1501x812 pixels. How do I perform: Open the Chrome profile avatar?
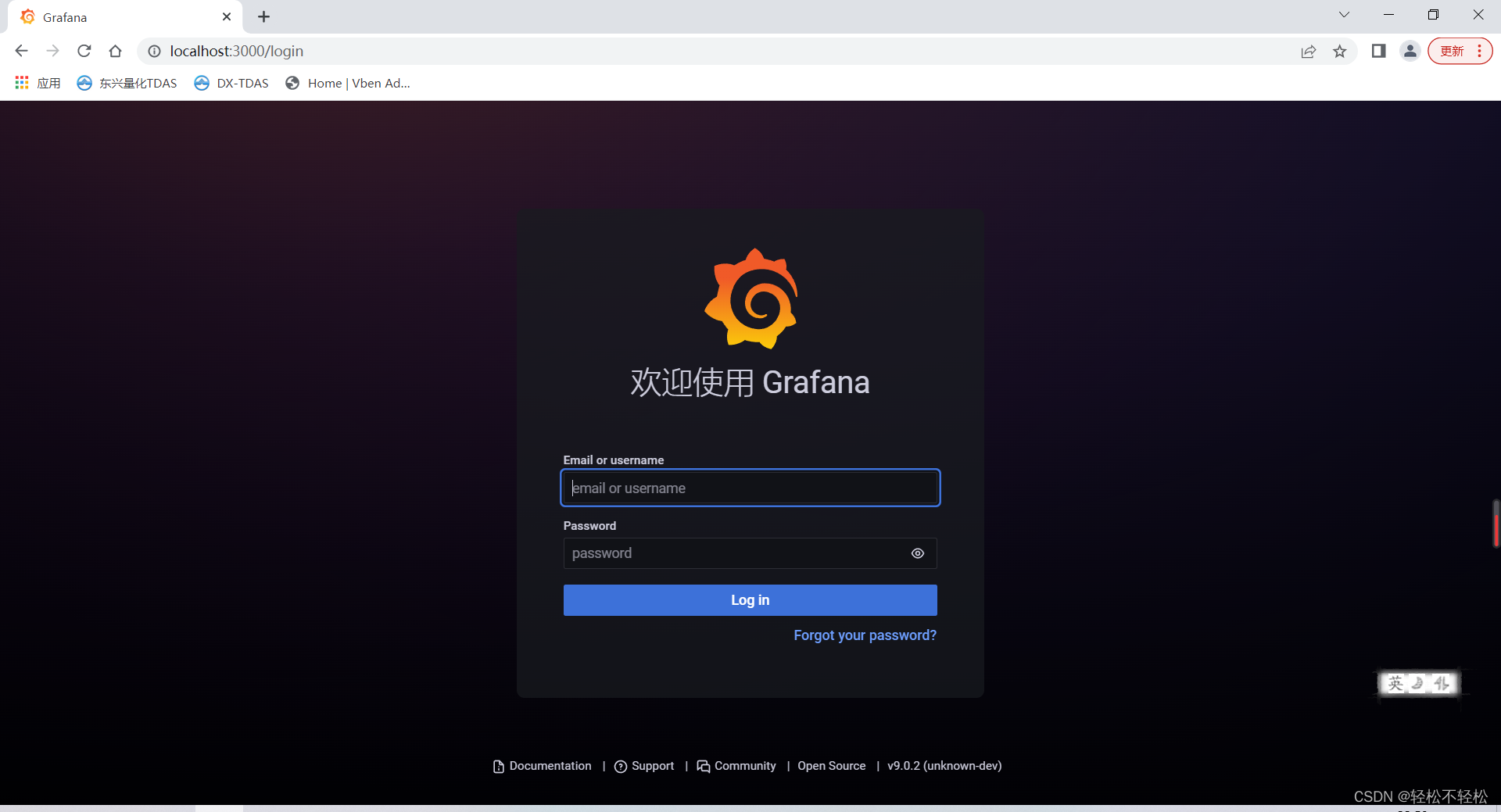pos(1410,51)
